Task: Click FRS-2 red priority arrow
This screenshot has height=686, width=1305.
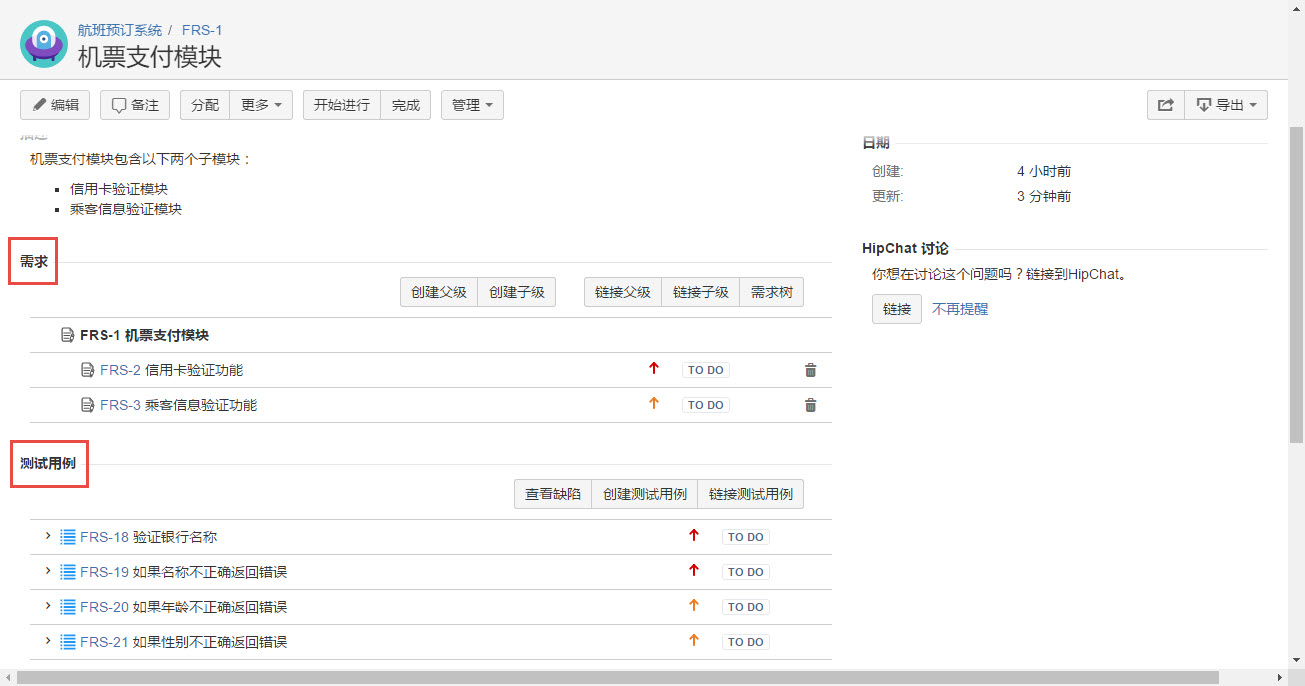Action: pyautogui.click(x=654, y=369)
